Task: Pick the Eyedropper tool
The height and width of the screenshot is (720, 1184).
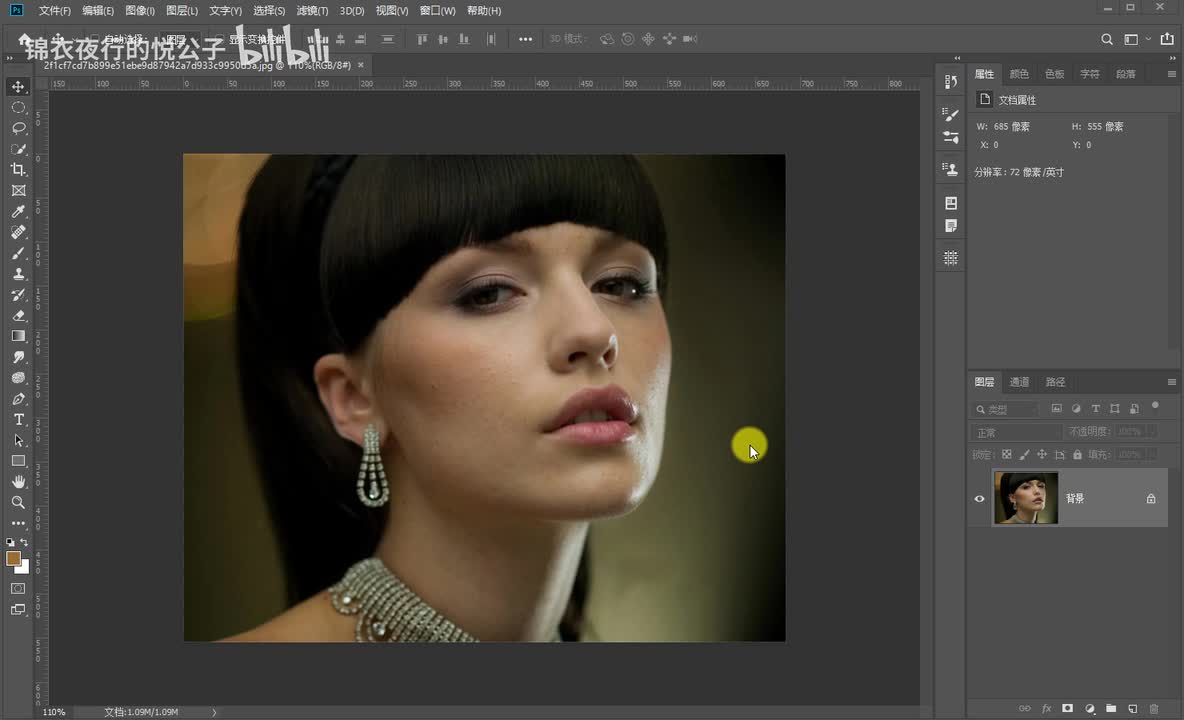Action: (18, 211)
